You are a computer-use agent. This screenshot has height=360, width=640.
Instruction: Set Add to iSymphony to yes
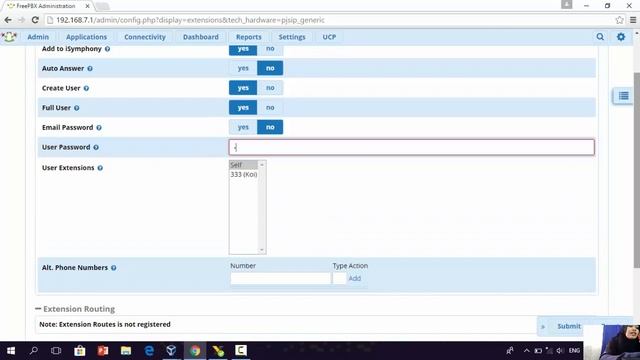coord(243,49)
